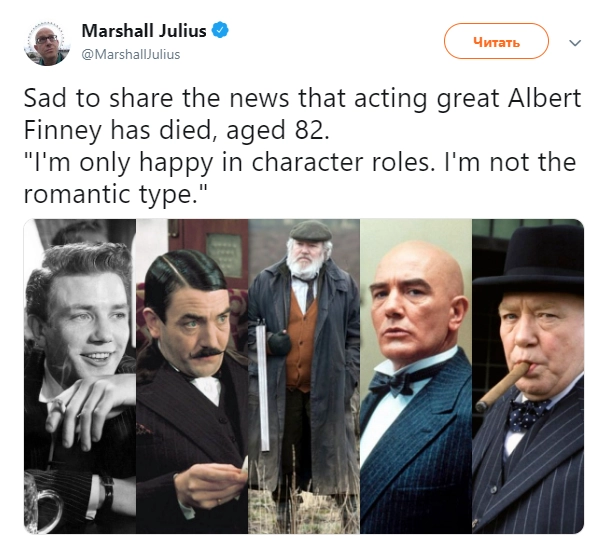Viewport: 600px width, 547px height.
Task: Visit the @MarshallJulius handle link
Action: coord(130,54)
